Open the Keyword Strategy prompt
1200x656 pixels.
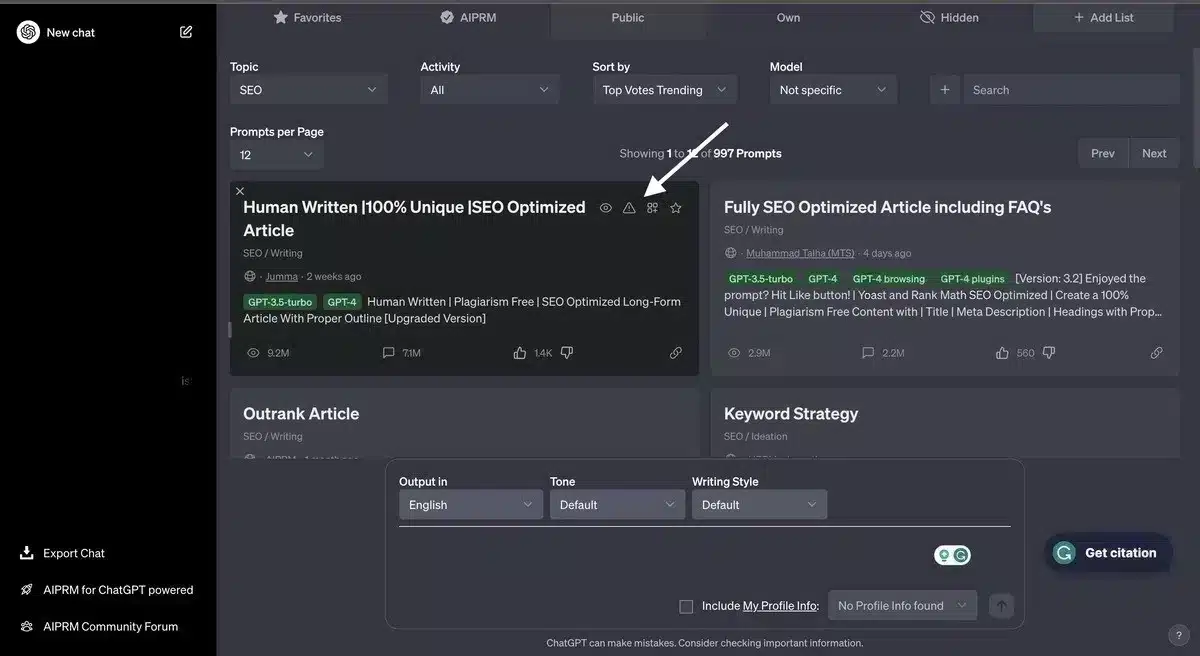coord(791,413)
